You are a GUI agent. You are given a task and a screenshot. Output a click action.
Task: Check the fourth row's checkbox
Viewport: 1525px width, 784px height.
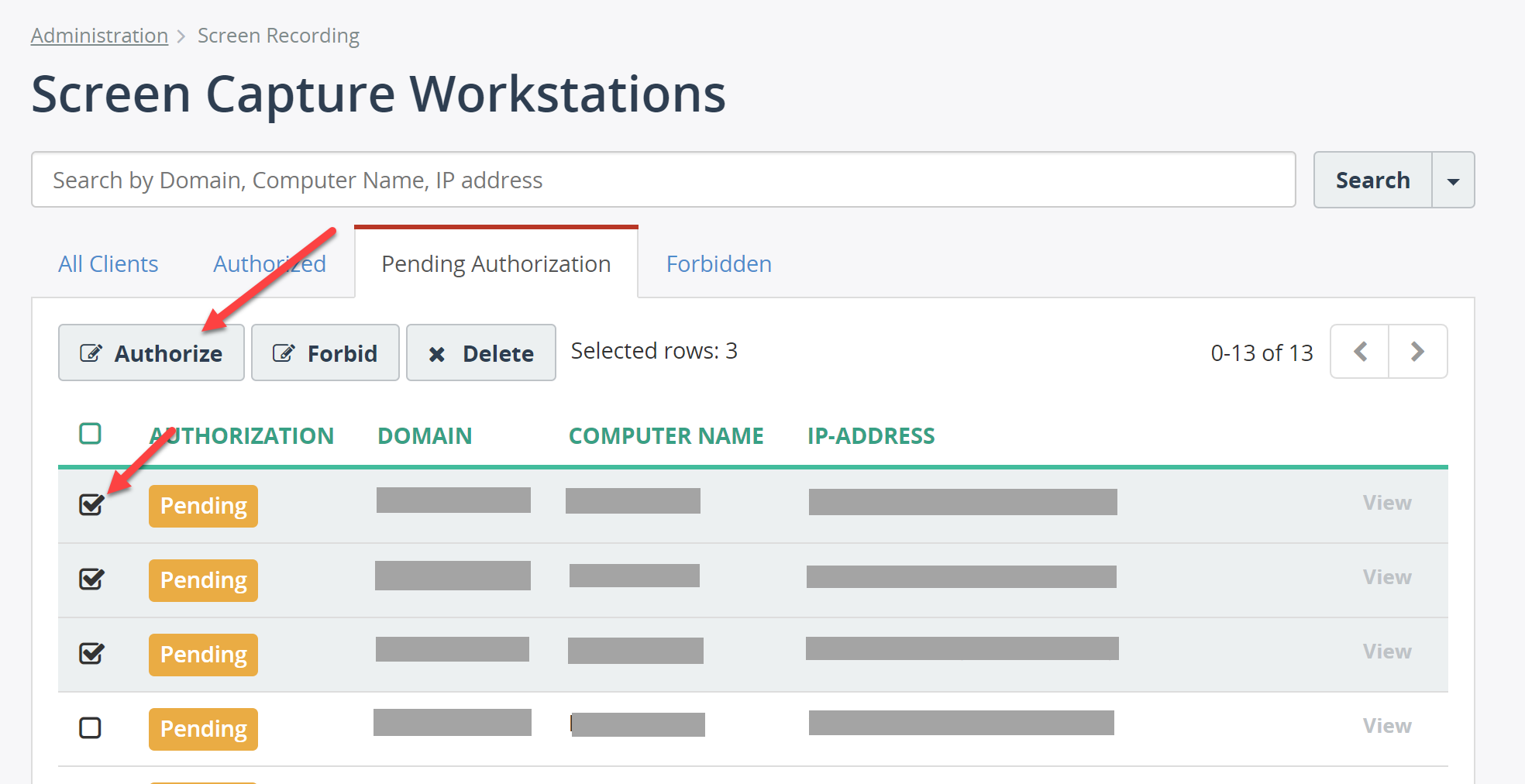coord(91,727)
